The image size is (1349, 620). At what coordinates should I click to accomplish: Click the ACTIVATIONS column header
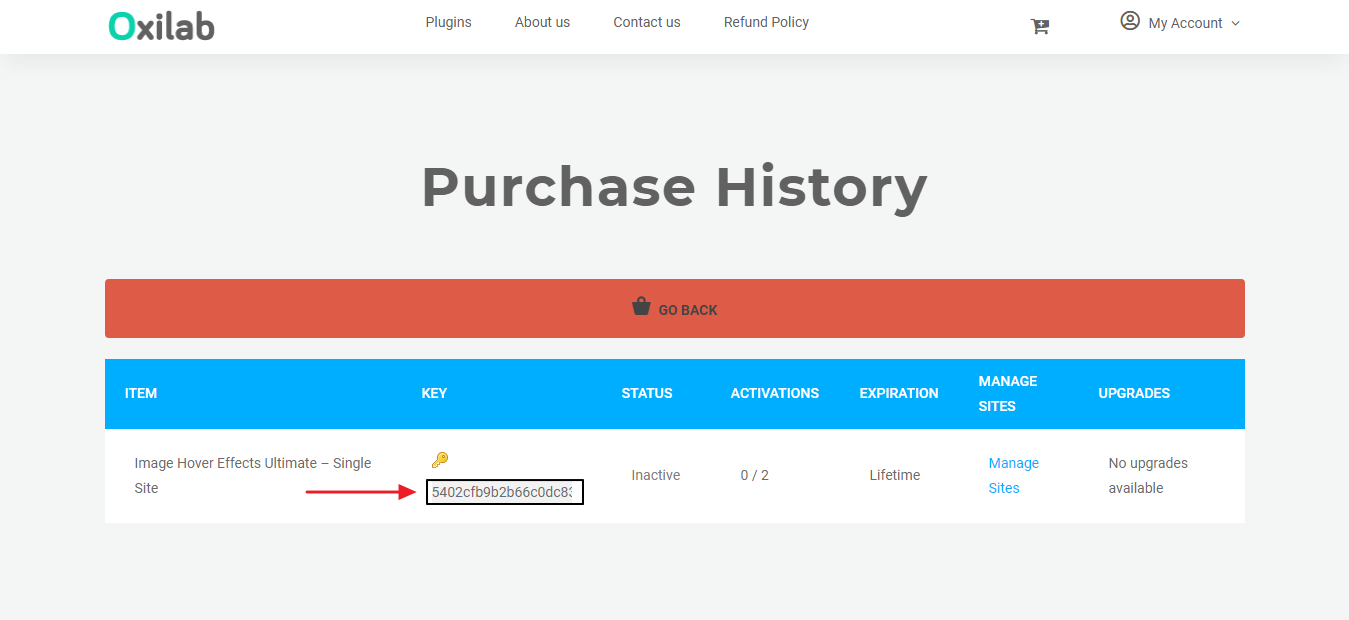click(775, 393)
